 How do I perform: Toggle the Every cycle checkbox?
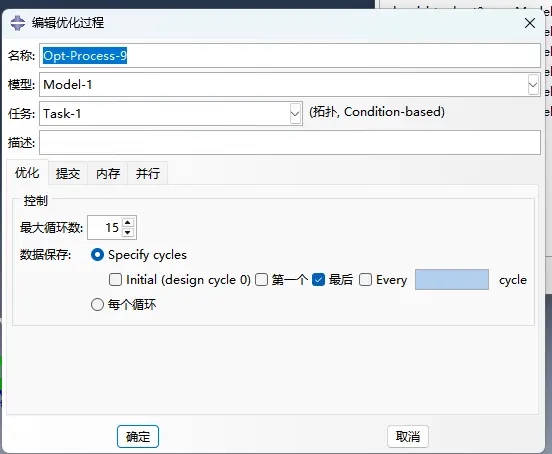pyautogui.click(x=365, y=280)
